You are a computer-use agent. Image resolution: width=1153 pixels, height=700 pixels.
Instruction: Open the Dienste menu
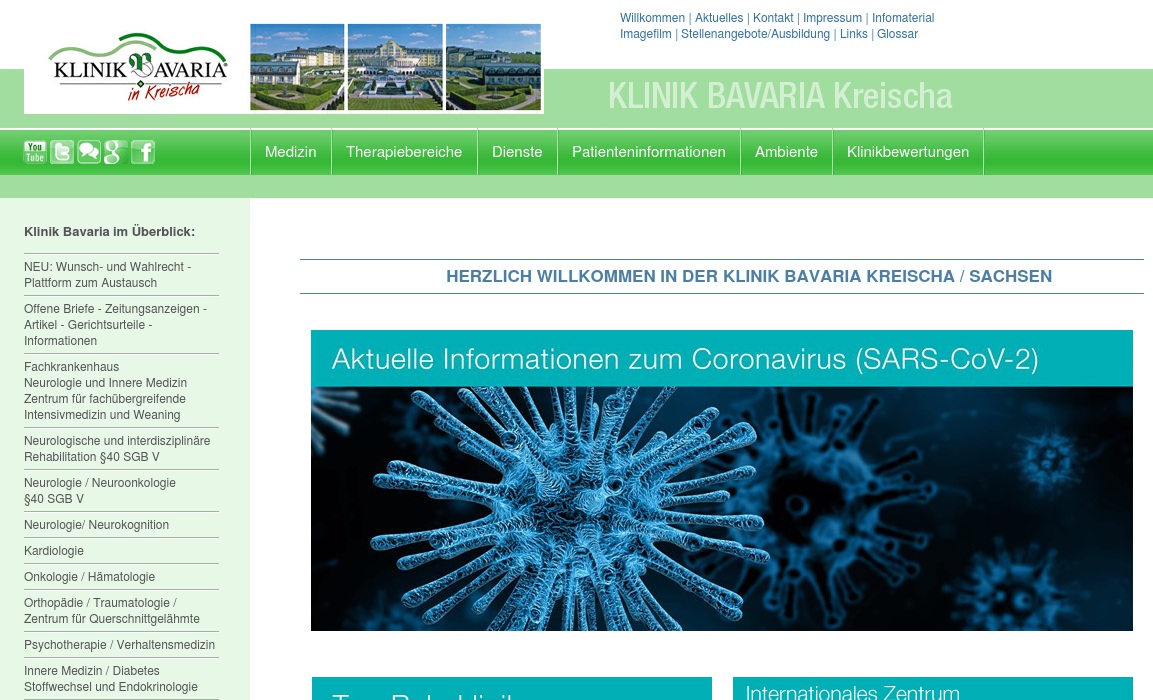click(x=517, y=152)
